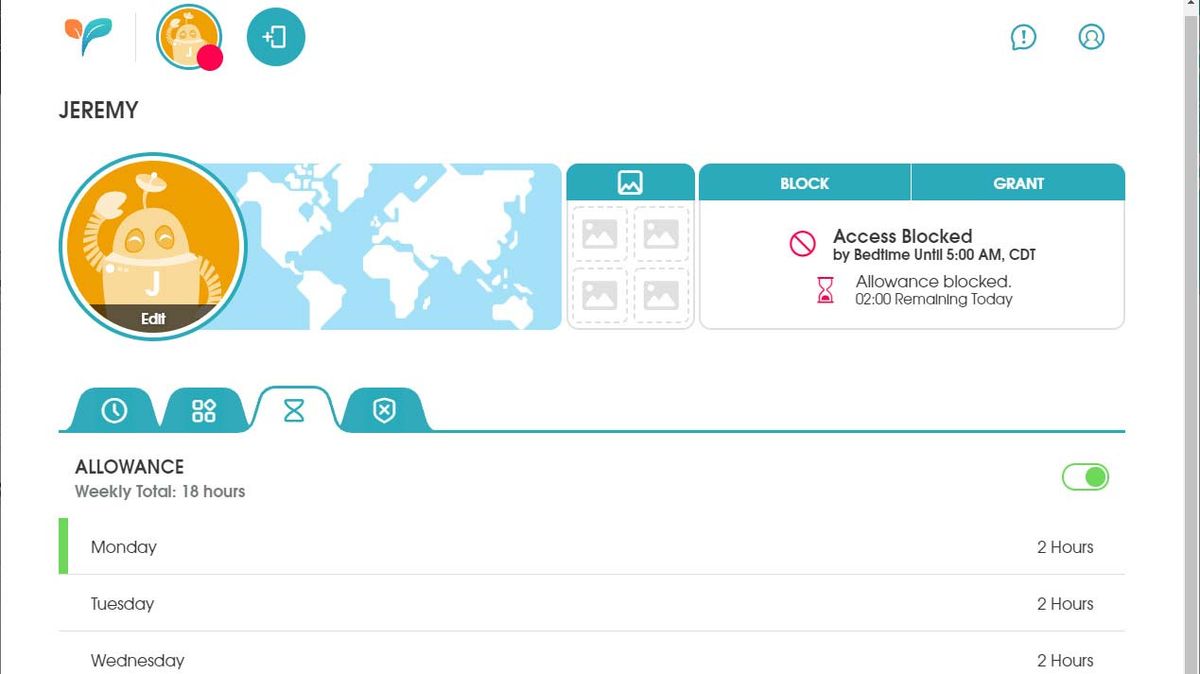
Task: Switch to the BLOCK tab
Action: click(806, 183)
